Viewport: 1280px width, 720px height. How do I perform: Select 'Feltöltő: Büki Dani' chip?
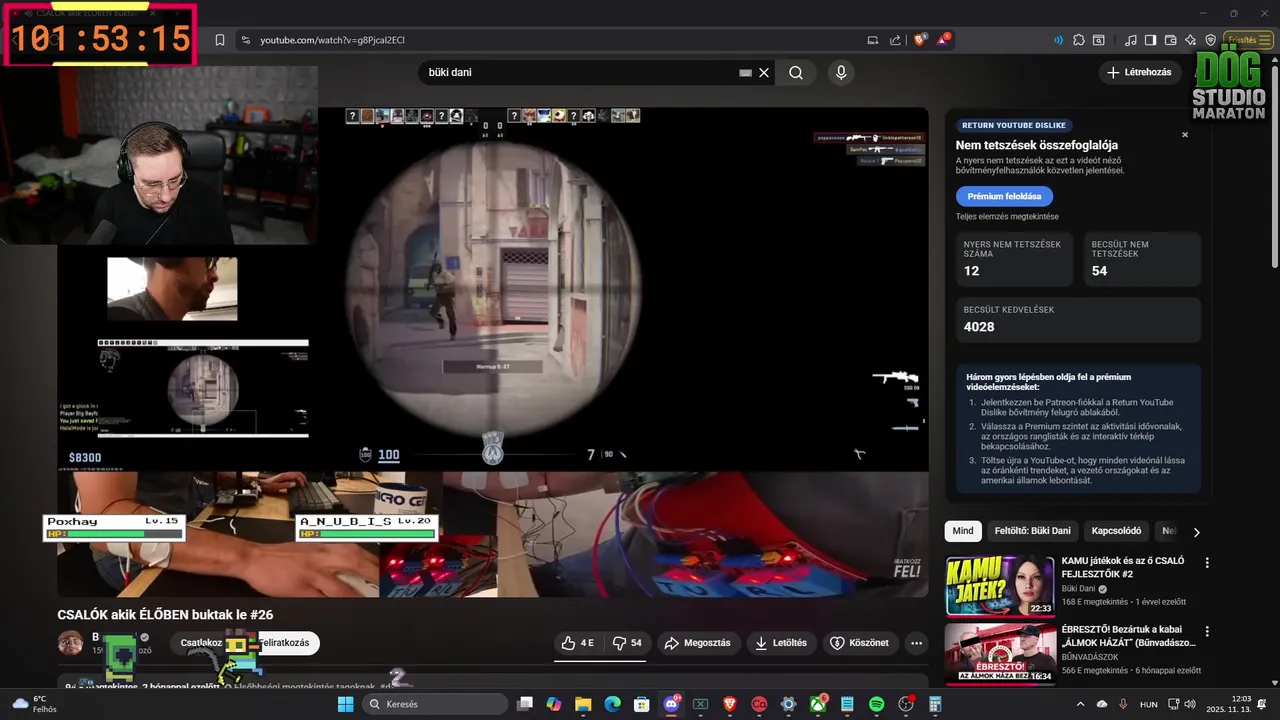coord(1032,531)
